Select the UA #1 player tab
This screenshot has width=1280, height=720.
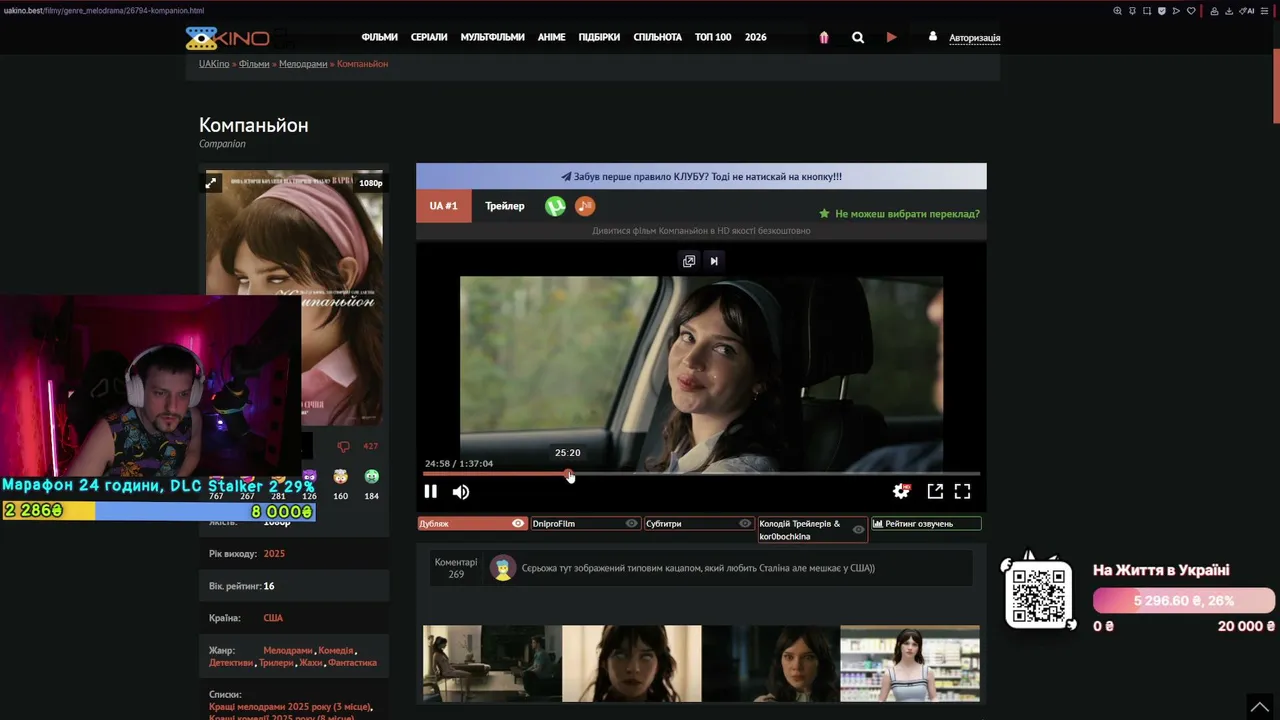[x=444, y=206]
